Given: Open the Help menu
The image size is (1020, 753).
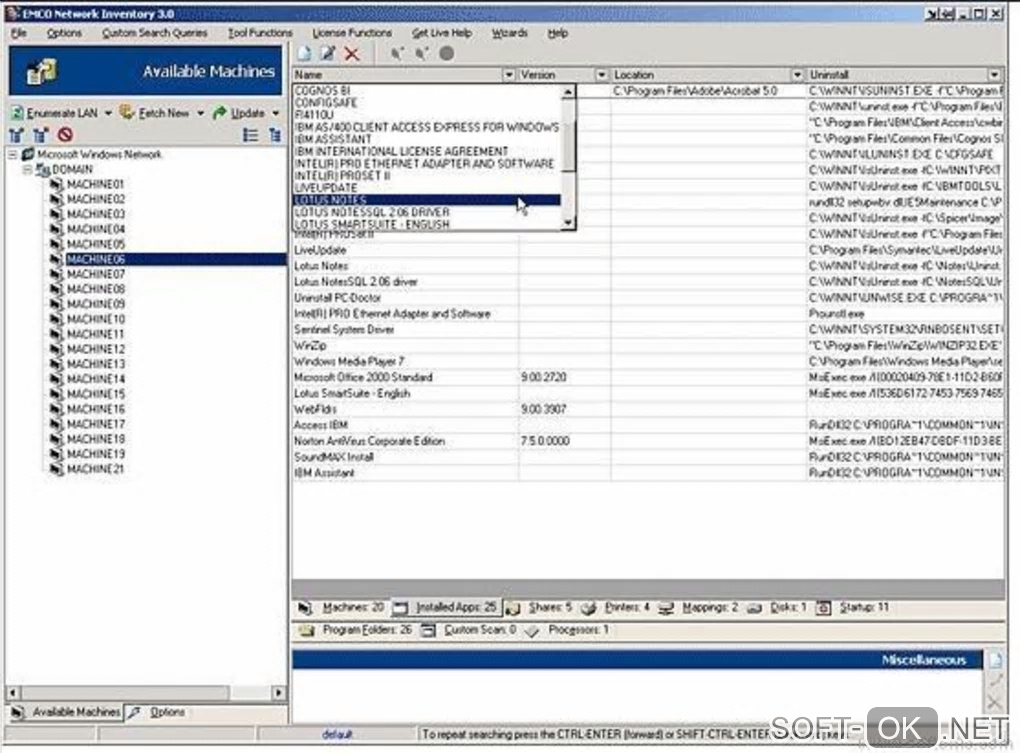Looking at the screenshot, I should pyautogui.click(x=557, y=33).
